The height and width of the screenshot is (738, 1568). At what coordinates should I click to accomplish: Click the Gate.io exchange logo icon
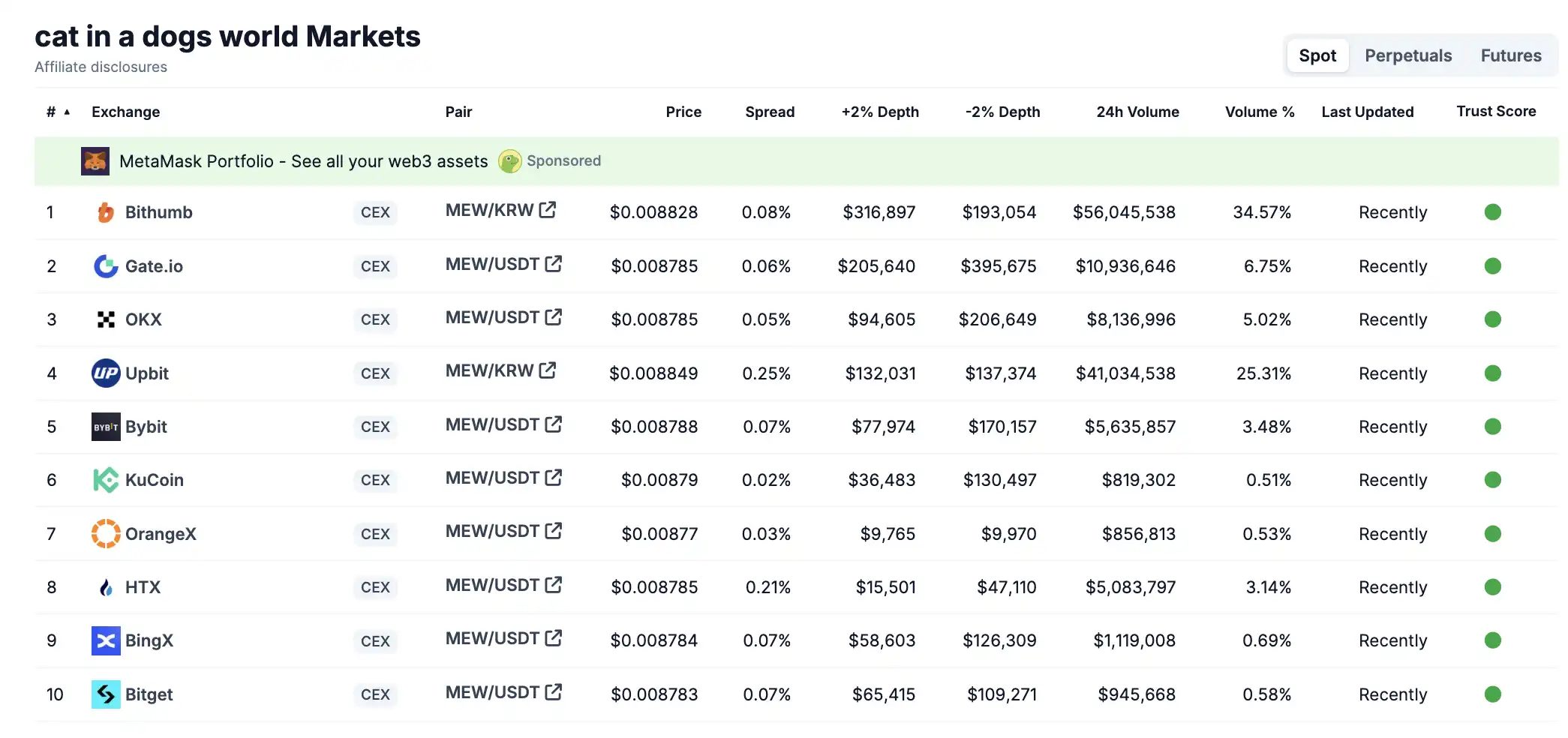[x=106, y=266]
